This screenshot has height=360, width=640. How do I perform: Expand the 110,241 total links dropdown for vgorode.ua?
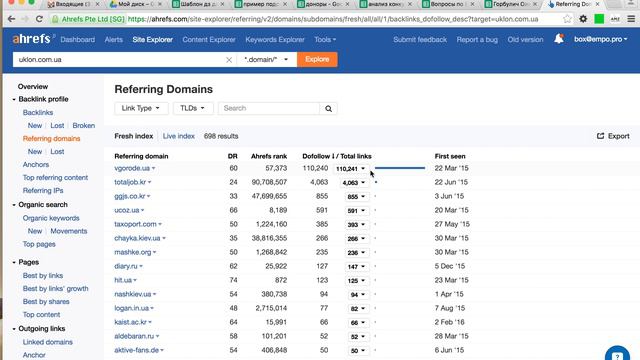[351, 169]
